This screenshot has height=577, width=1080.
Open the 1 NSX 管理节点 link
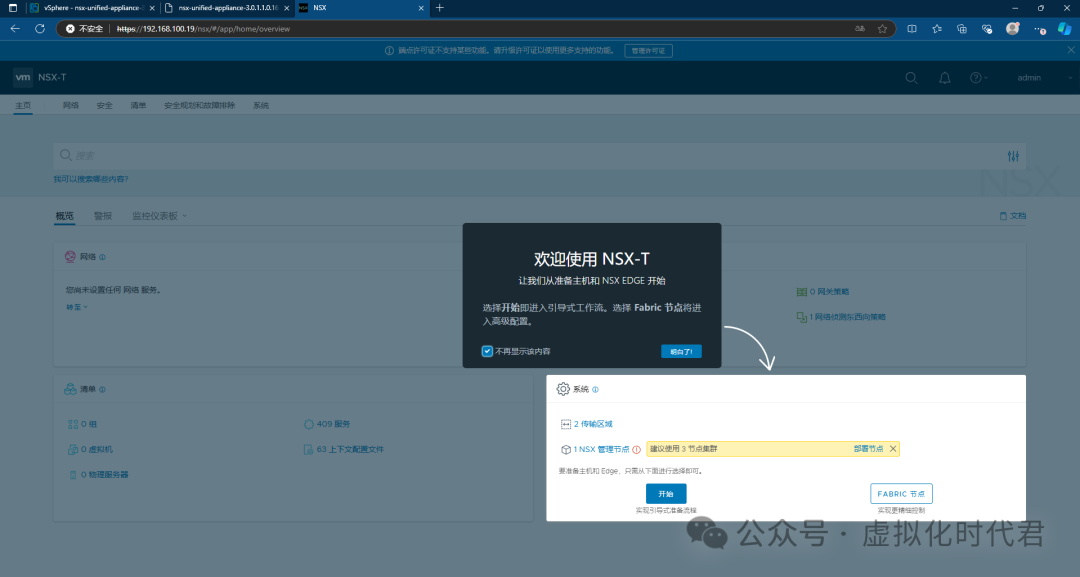tap(601, 450)
